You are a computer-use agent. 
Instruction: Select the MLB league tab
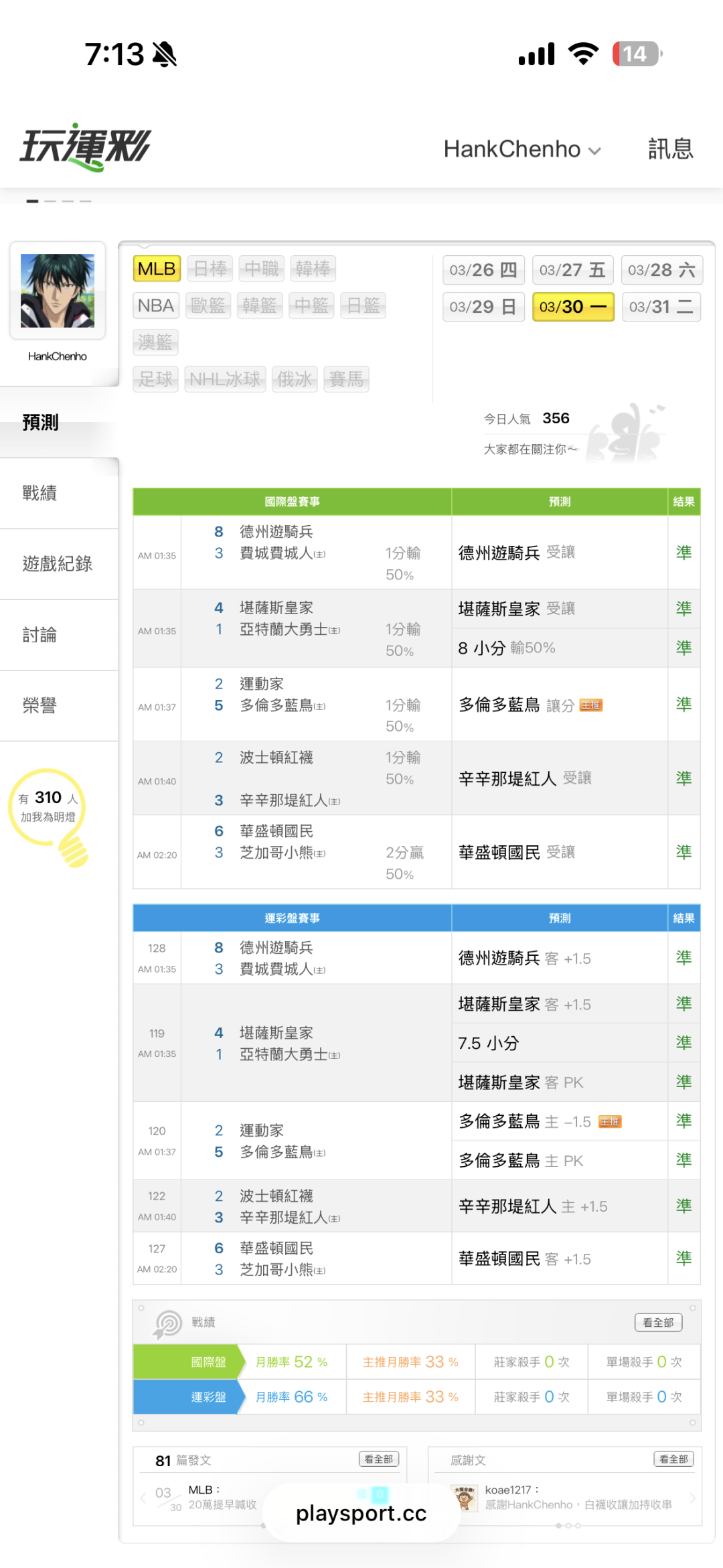pos(157,269)
